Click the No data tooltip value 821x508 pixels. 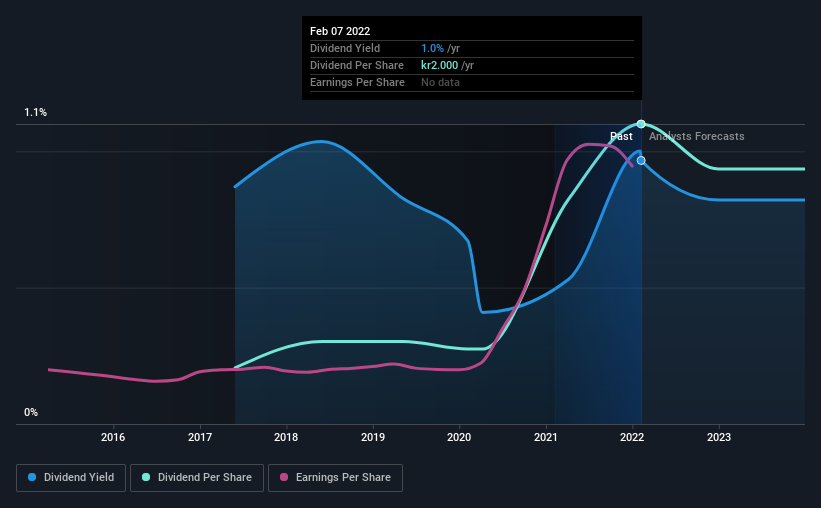[x=440, y=82]
